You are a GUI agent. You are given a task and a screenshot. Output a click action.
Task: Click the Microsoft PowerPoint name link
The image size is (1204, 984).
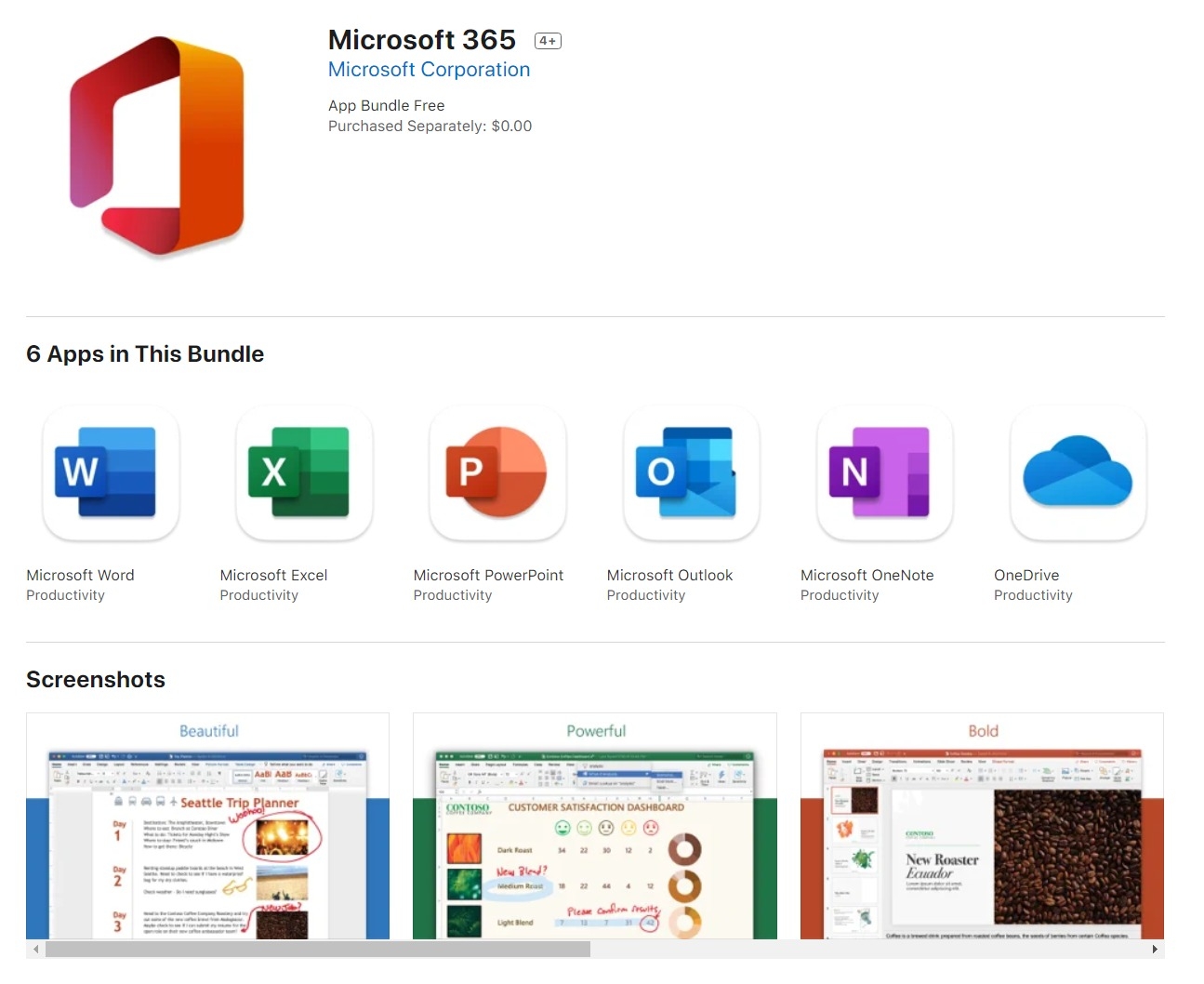[x=488, y=575]
